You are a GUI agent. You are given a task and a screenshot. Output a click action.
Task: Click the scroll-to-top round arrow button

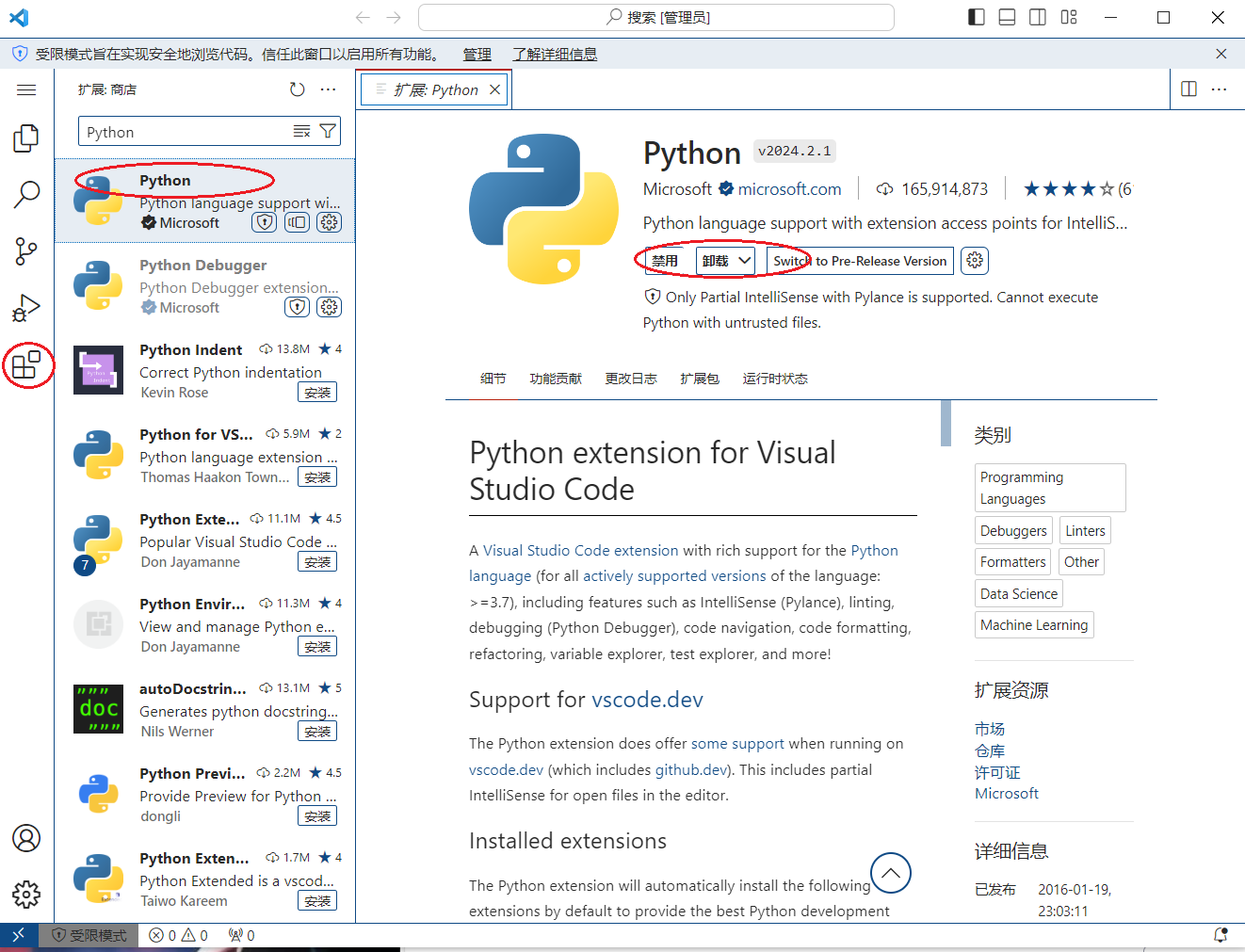891,873
